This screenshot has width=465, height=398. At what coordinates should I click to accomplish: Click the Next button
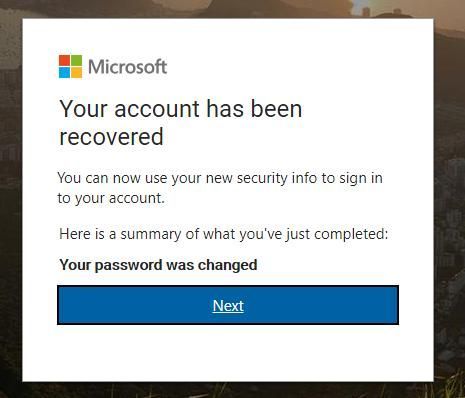click(228, 305)
